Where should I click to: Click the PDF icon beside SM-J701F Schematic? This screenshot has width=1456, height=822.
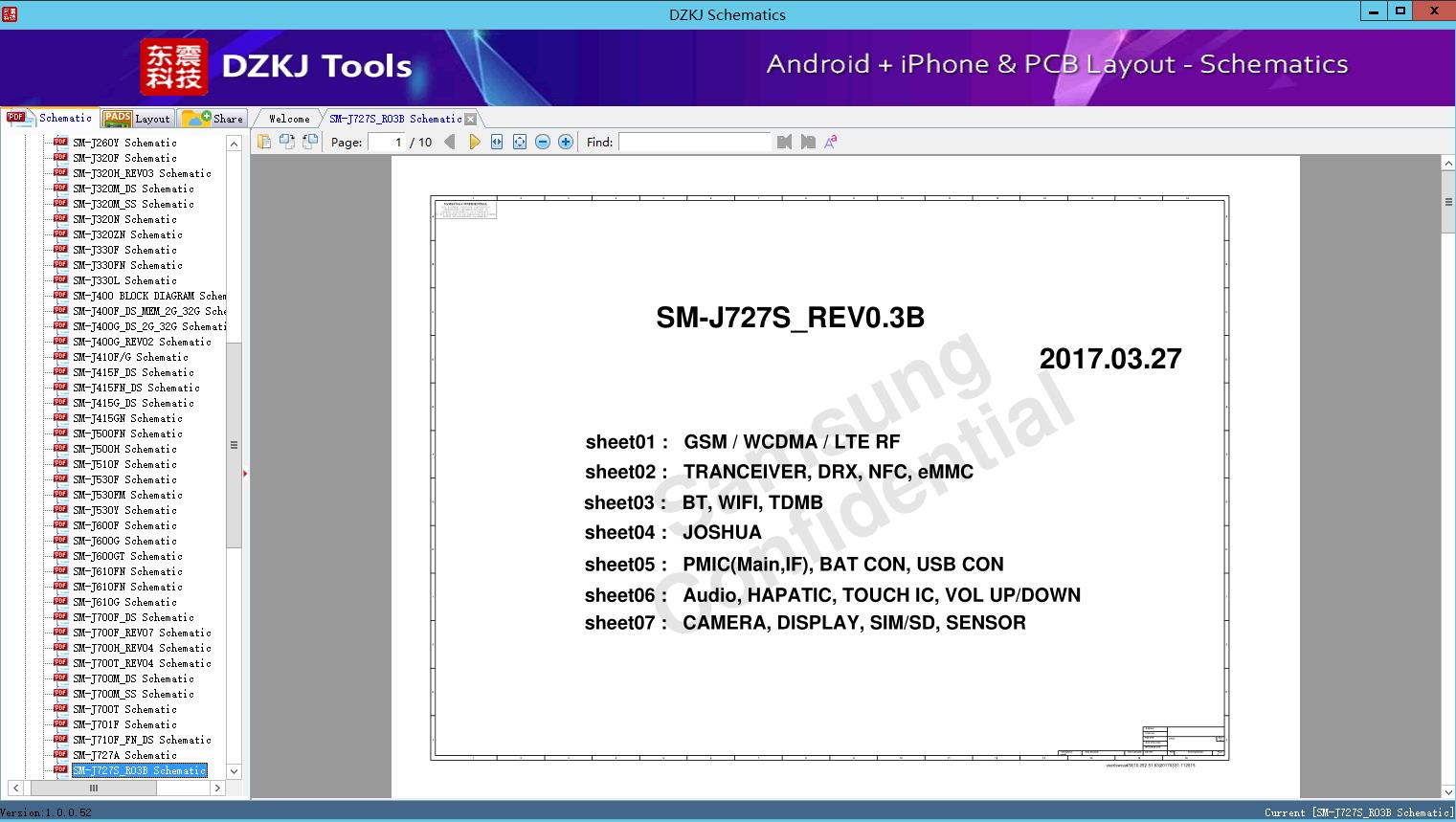point(60,723)
